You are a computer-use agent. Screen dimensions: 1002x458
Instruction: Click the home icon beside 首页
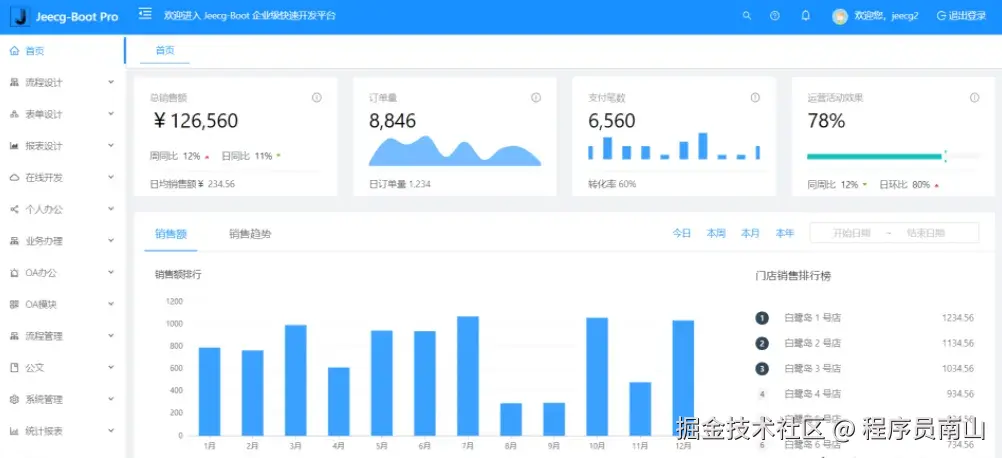click(14, 51)
